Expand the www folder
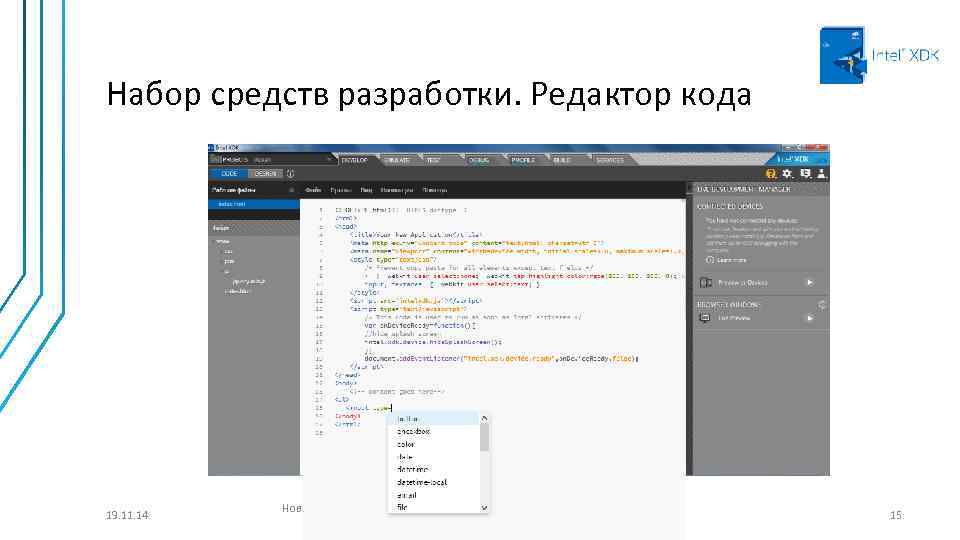 [x=222, y=241]
